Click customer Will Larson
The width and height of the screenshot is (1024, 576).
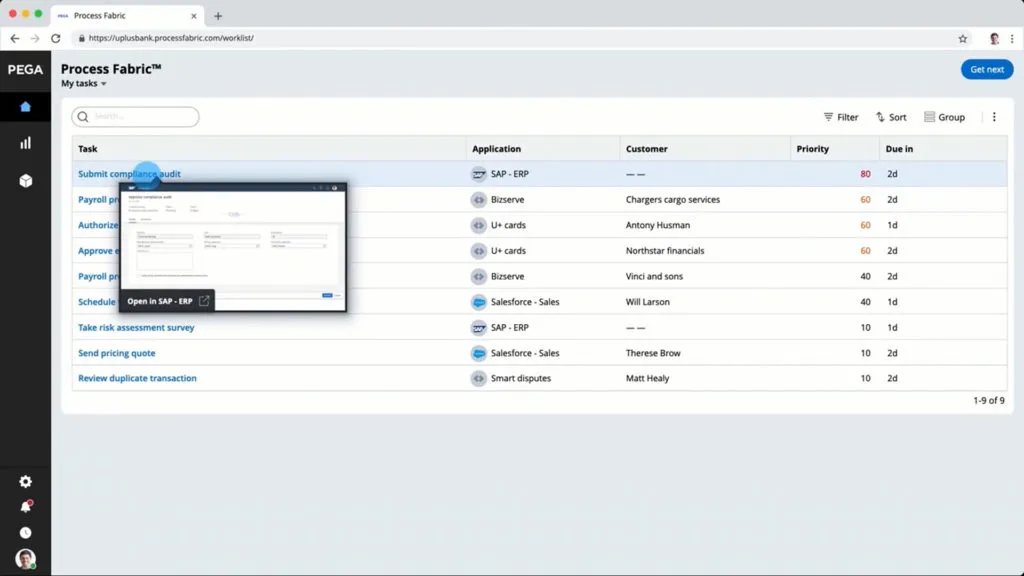pyautogui.click(x=647, y=302)
